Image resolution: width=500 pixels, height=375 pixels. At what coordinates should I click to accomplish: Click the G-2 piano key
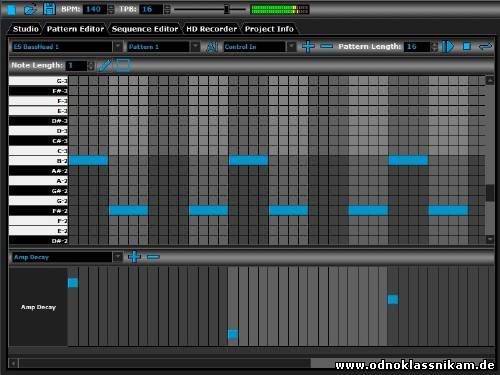click(38, 201)
